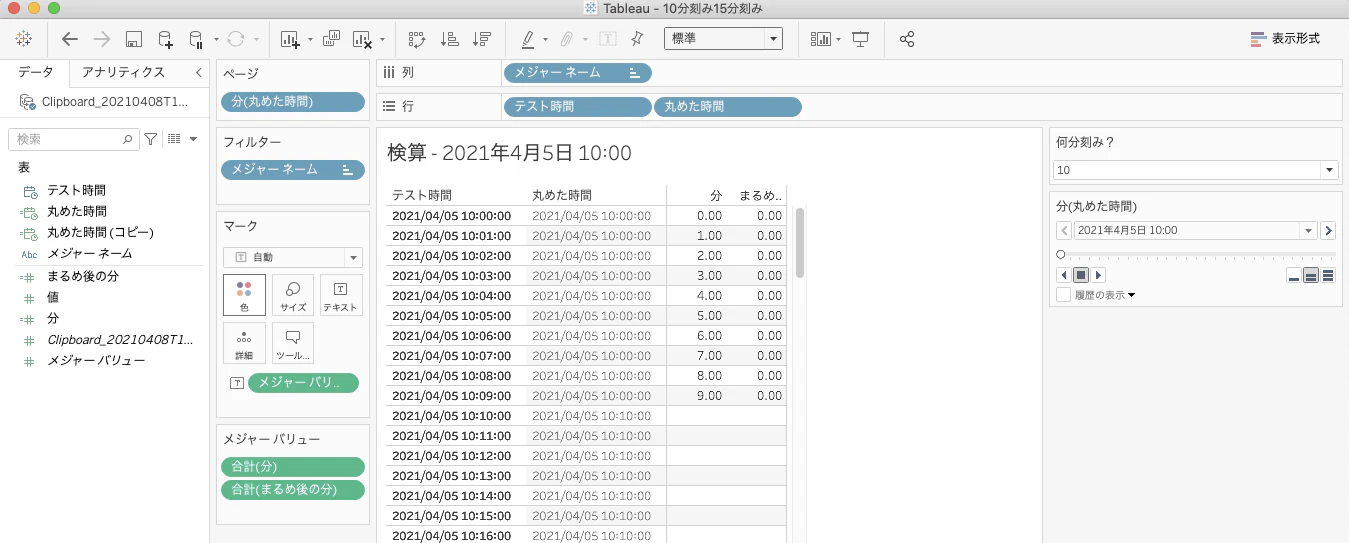This screenshot has height=543, width=1349.
Task: Toggle the 履歴の表示 checkbox
Action: 1063,294
